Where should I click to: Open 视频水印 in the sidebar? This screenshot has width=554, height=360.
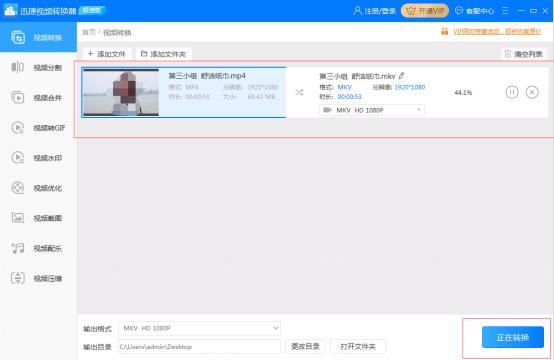click(x=38, y=158)
